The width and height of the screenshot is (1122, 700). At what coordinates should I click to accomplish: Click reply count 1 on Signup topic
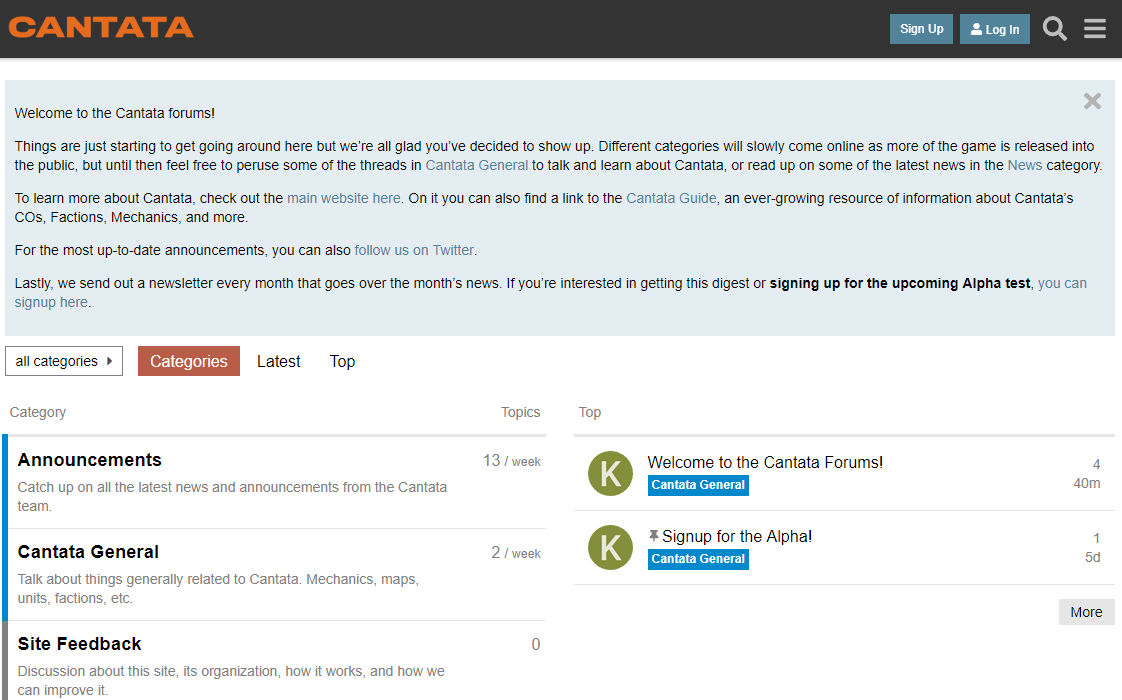click(1096, 538)
